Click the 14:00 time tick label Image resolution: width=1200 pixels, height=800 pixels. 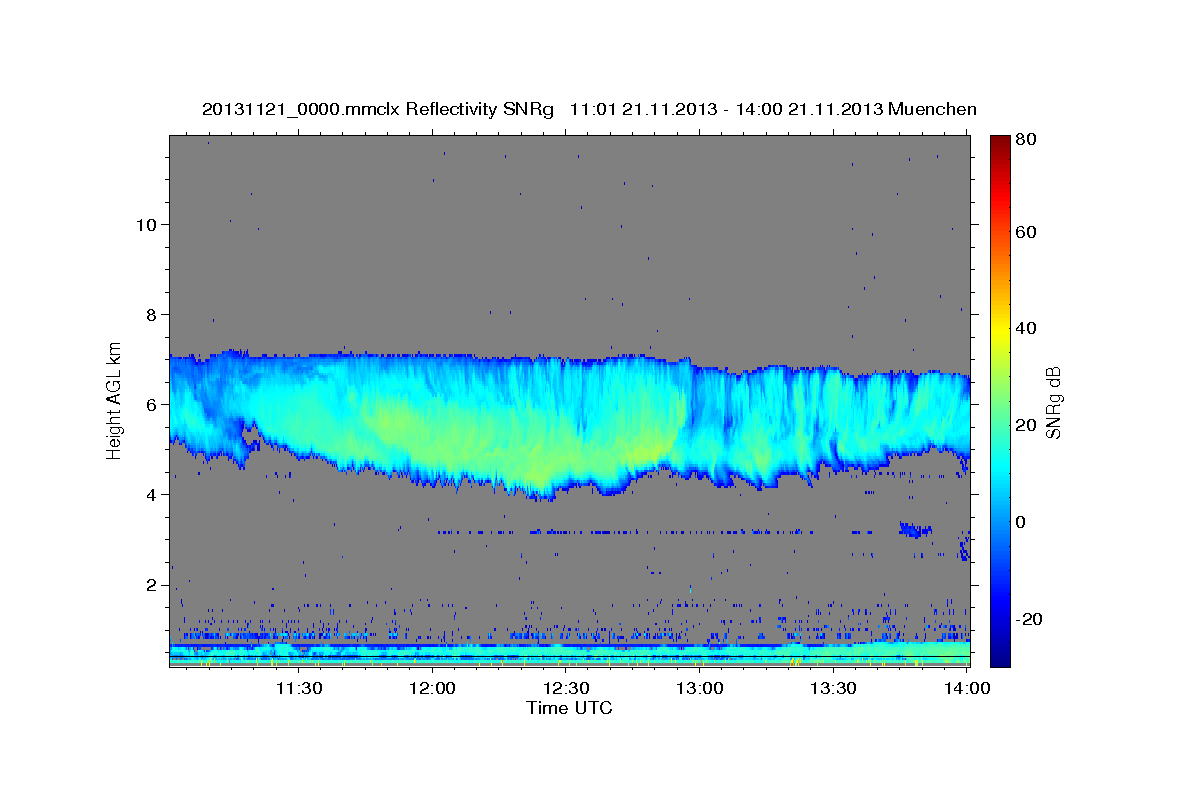point(967,688)
